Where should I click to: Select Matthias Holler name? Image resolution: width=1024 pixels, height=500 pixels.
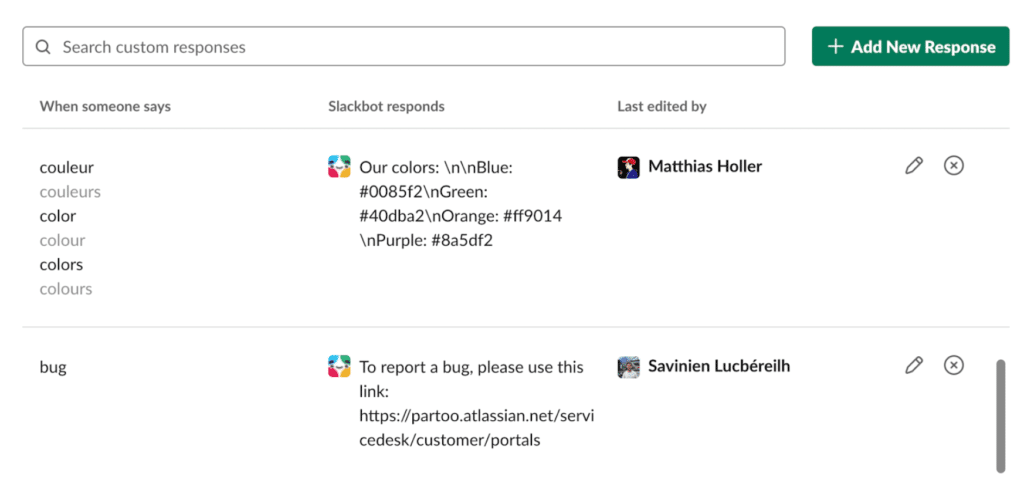point(705,166)
